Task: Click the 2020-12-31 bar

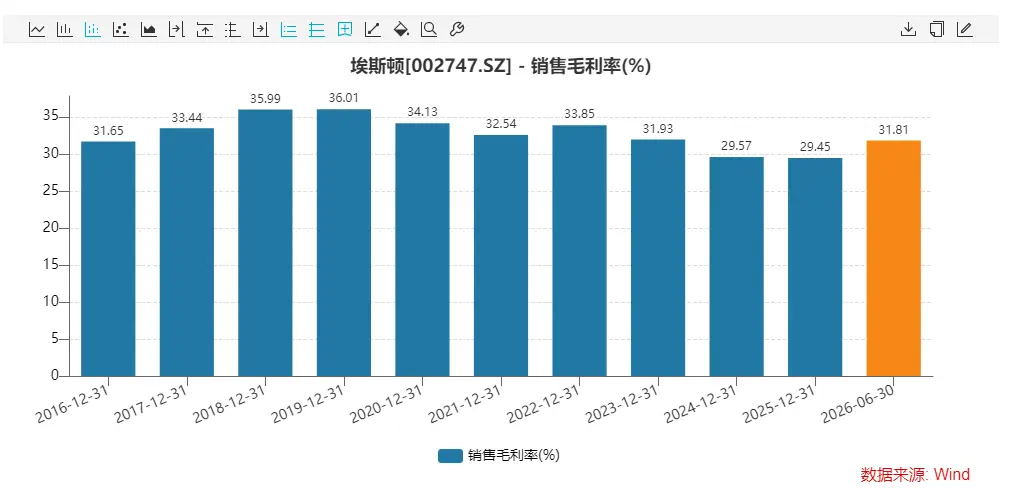Action: point(423,250)
